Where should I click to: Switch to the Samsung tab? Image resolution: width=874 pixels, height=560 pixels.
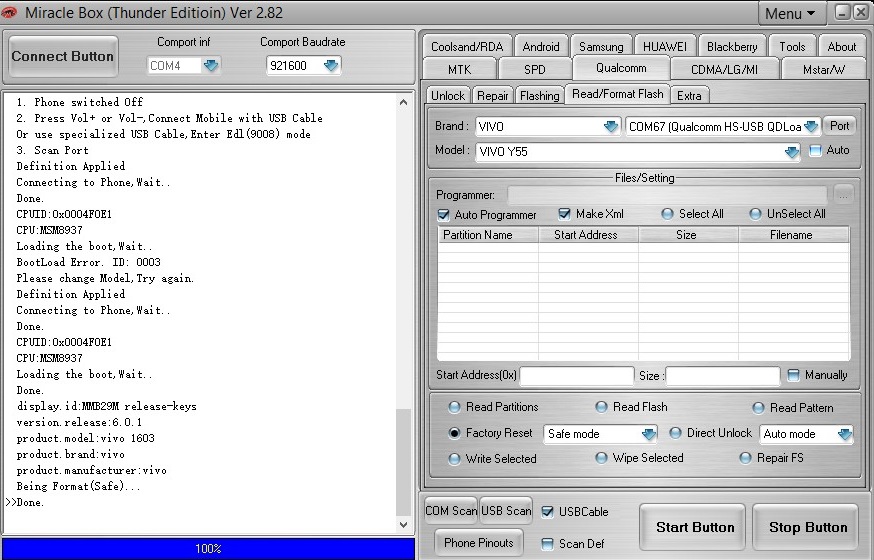tap(600, 47)
